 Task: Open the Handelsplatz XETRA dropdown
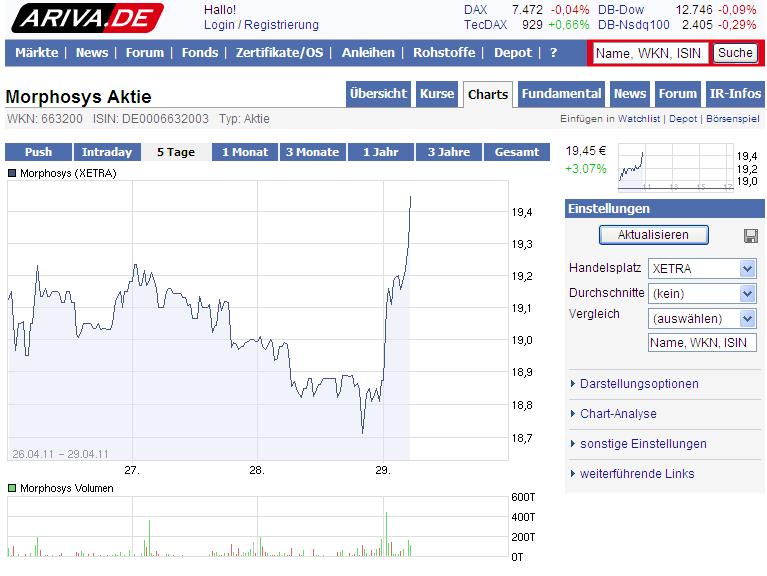pos(702,268)
